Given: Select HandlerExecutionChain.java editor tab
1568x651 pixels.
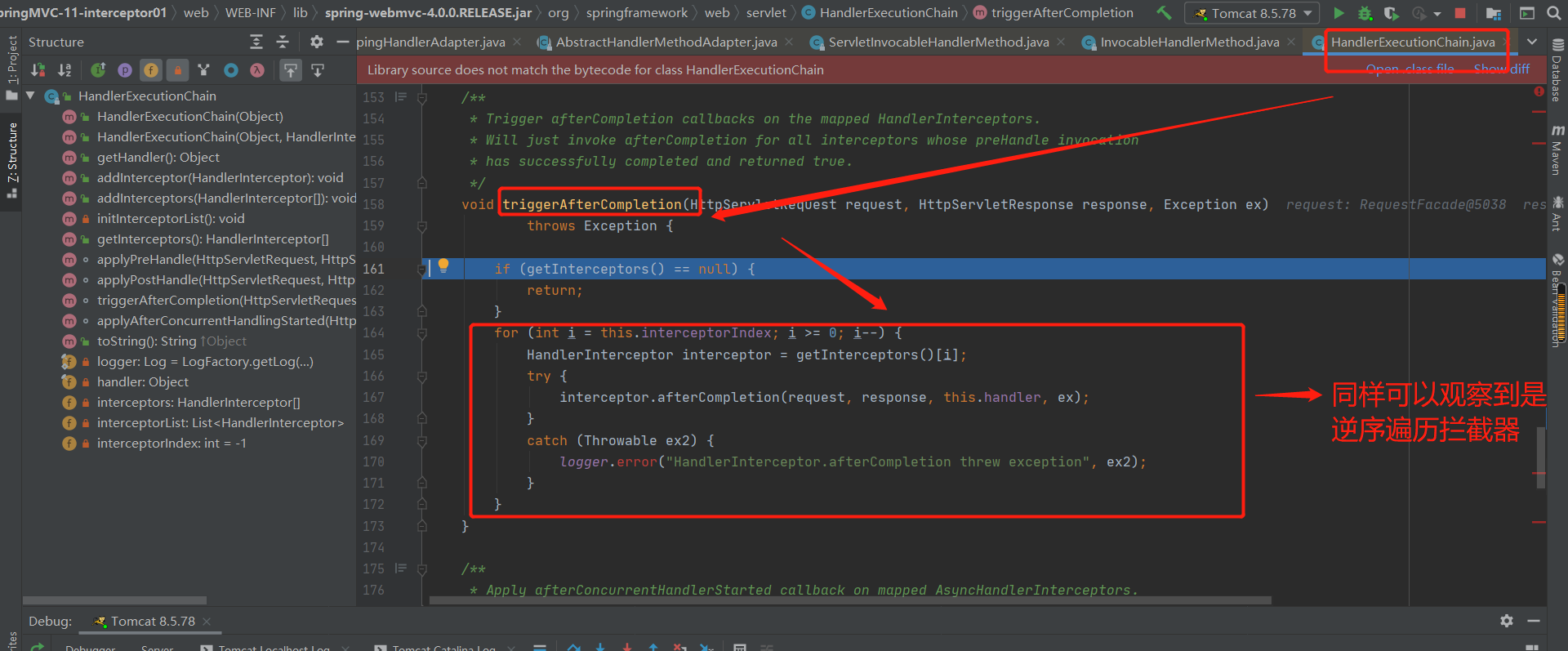Looking at the screenshot, I should (x=1412, y=42).
